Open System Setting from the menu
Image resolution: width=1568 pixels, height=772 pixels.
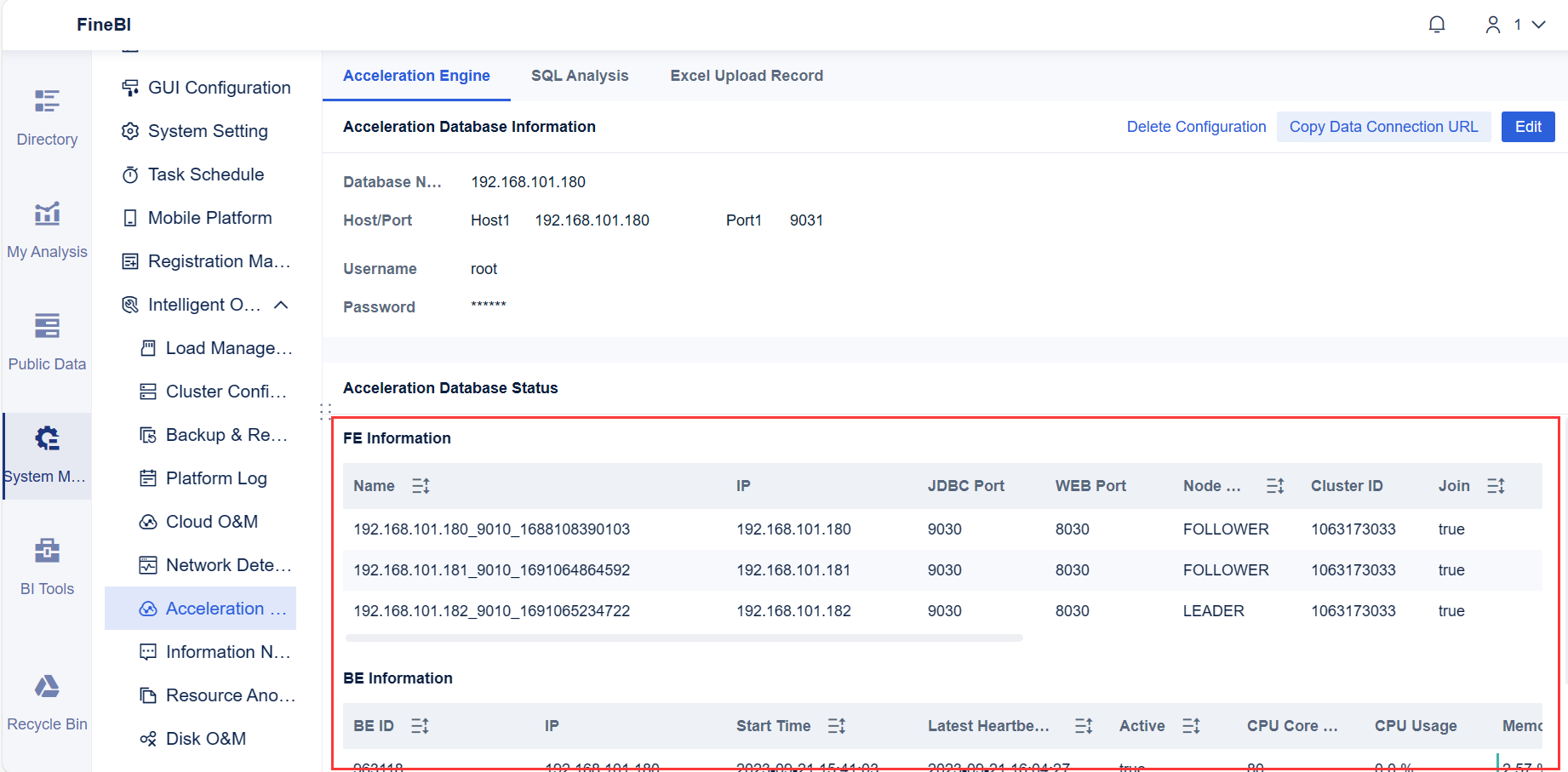208,130
